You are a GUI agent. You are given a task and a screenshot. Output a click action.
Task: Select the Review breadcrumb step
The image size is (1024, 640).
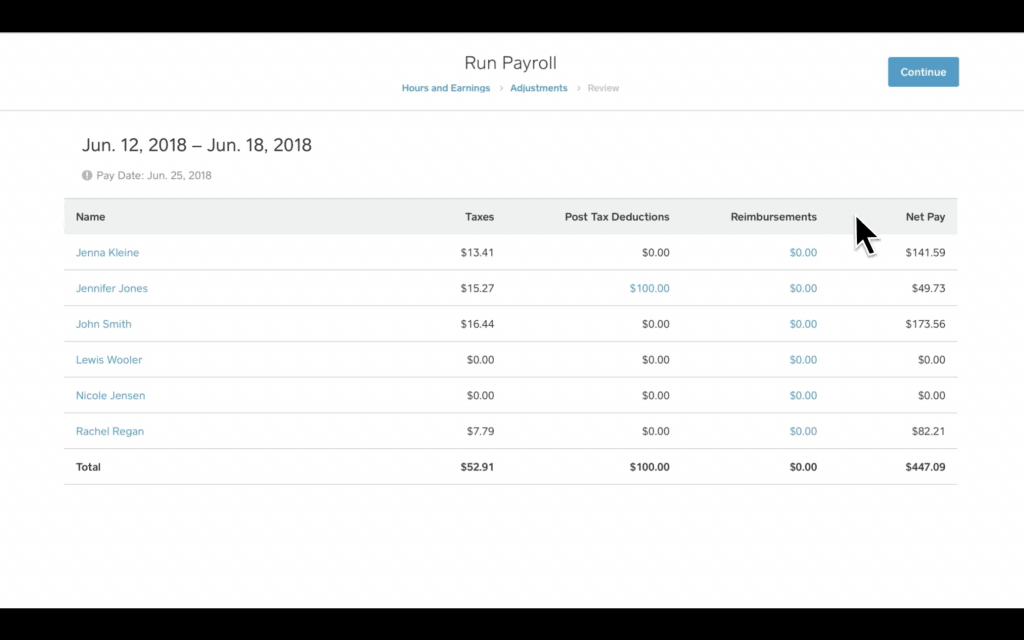pos(602,88)
